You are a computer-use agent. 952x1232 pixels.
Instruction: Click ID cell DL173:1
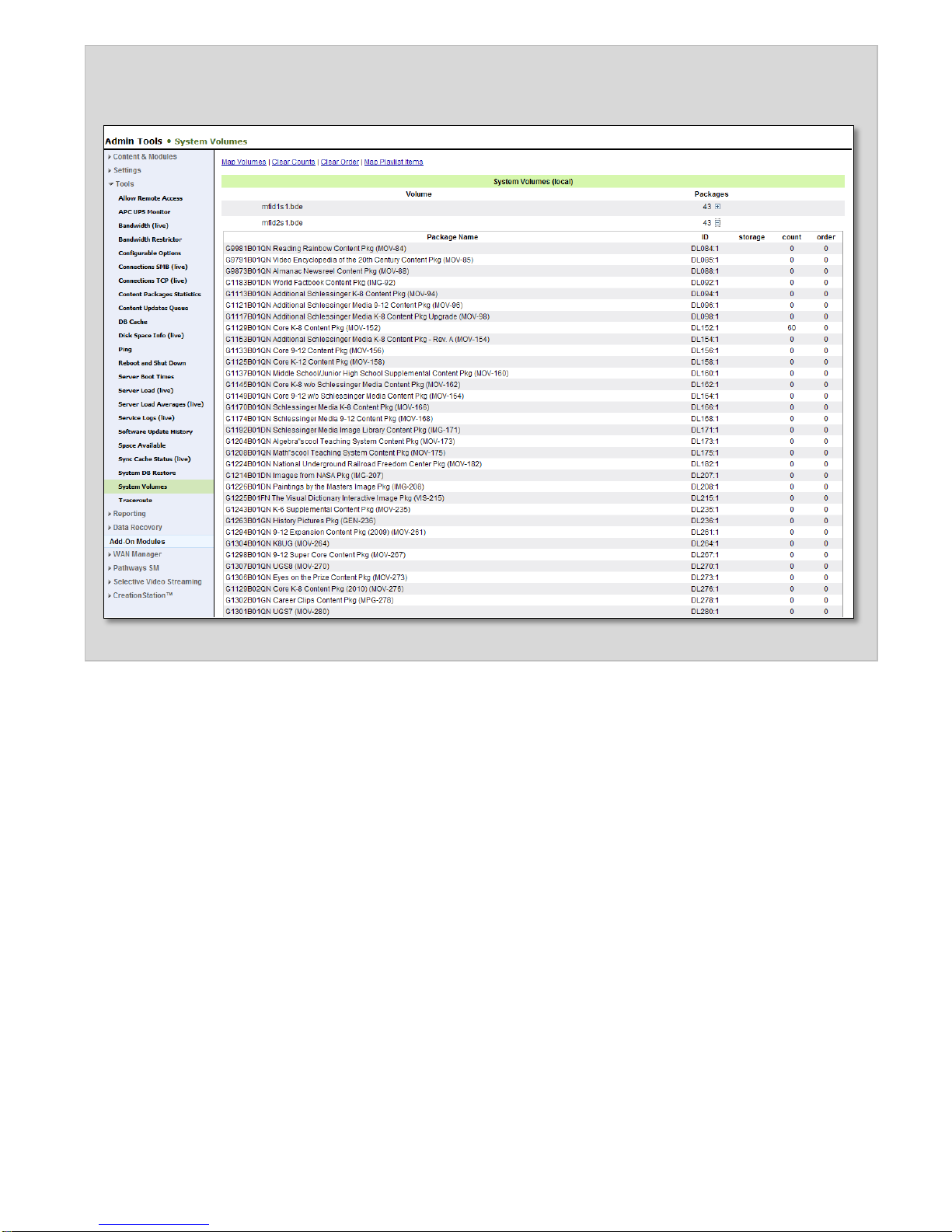(705, 441)
